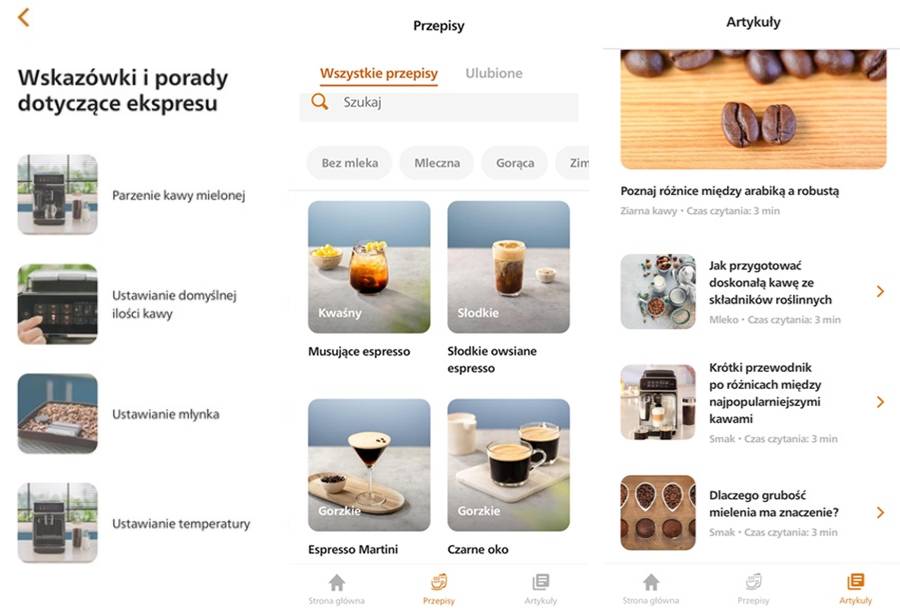Open Artykuły icon in recipes bottom bar

click(x=541, y=582)
